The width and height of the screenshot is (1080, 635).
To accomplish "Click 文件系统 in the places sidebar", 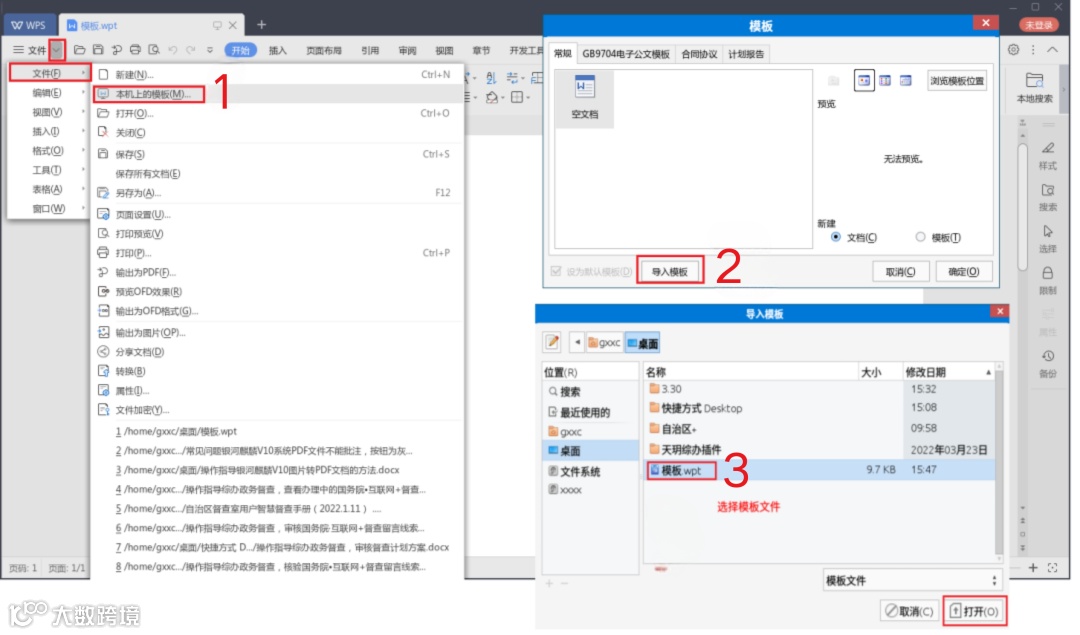I will tap(592, 471).
